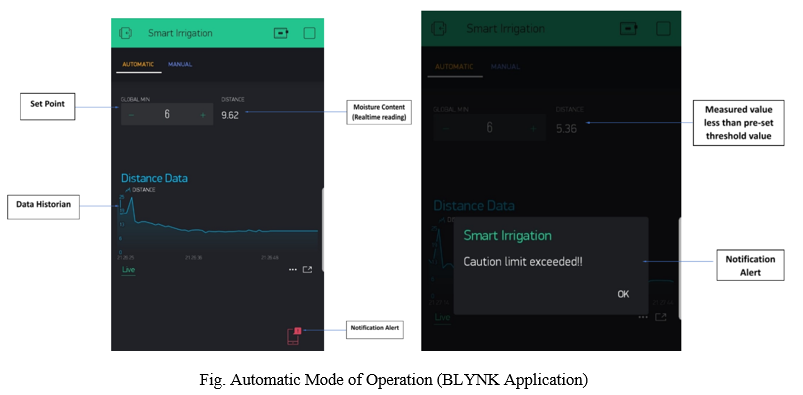The height and width of the screenshot is (395, 803).
Task: Click the Distance Data chart title
Action: (x=154, y=178)
